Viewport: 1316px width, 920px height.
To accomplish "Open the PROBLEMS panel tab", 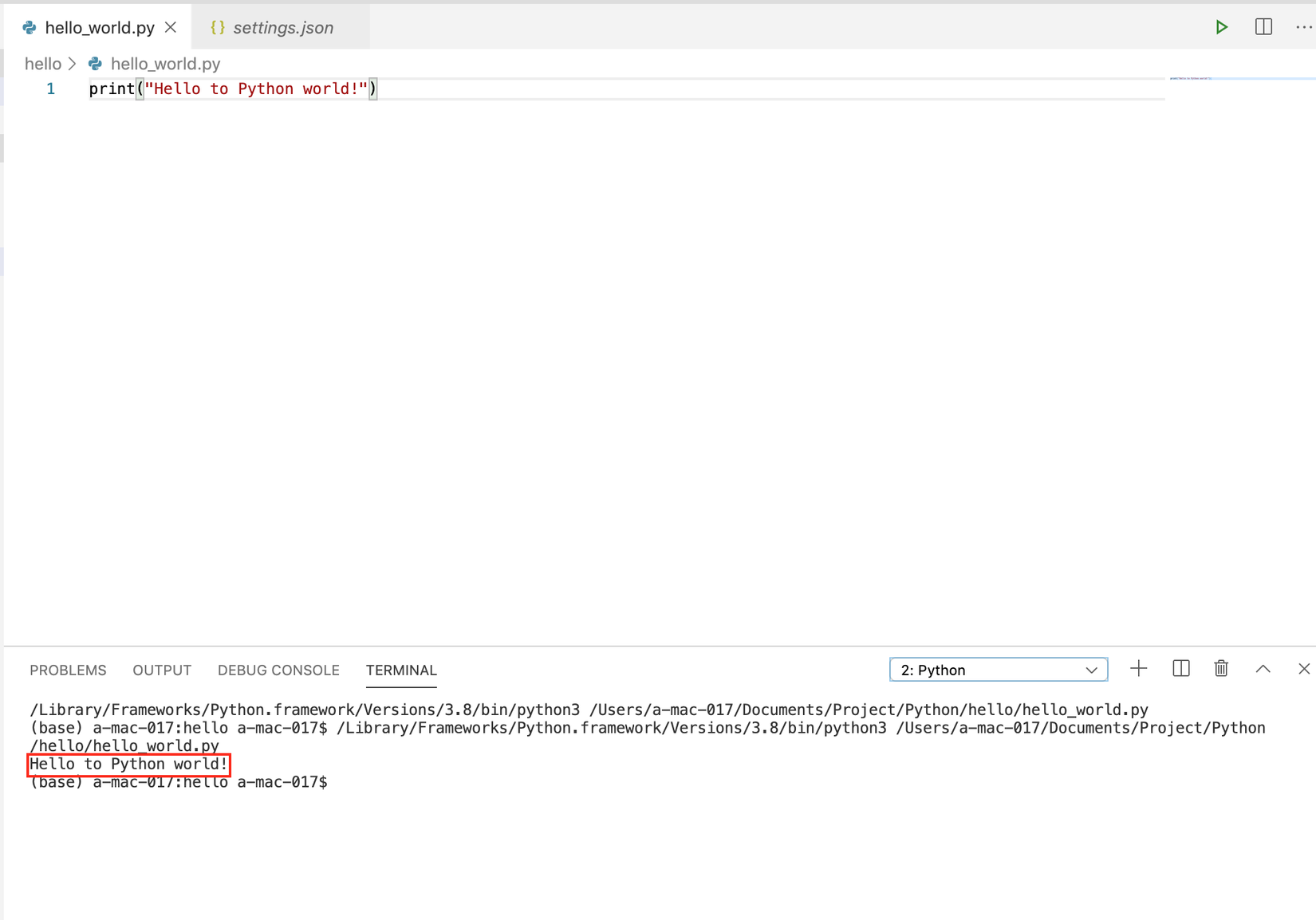I will [68, 670].
